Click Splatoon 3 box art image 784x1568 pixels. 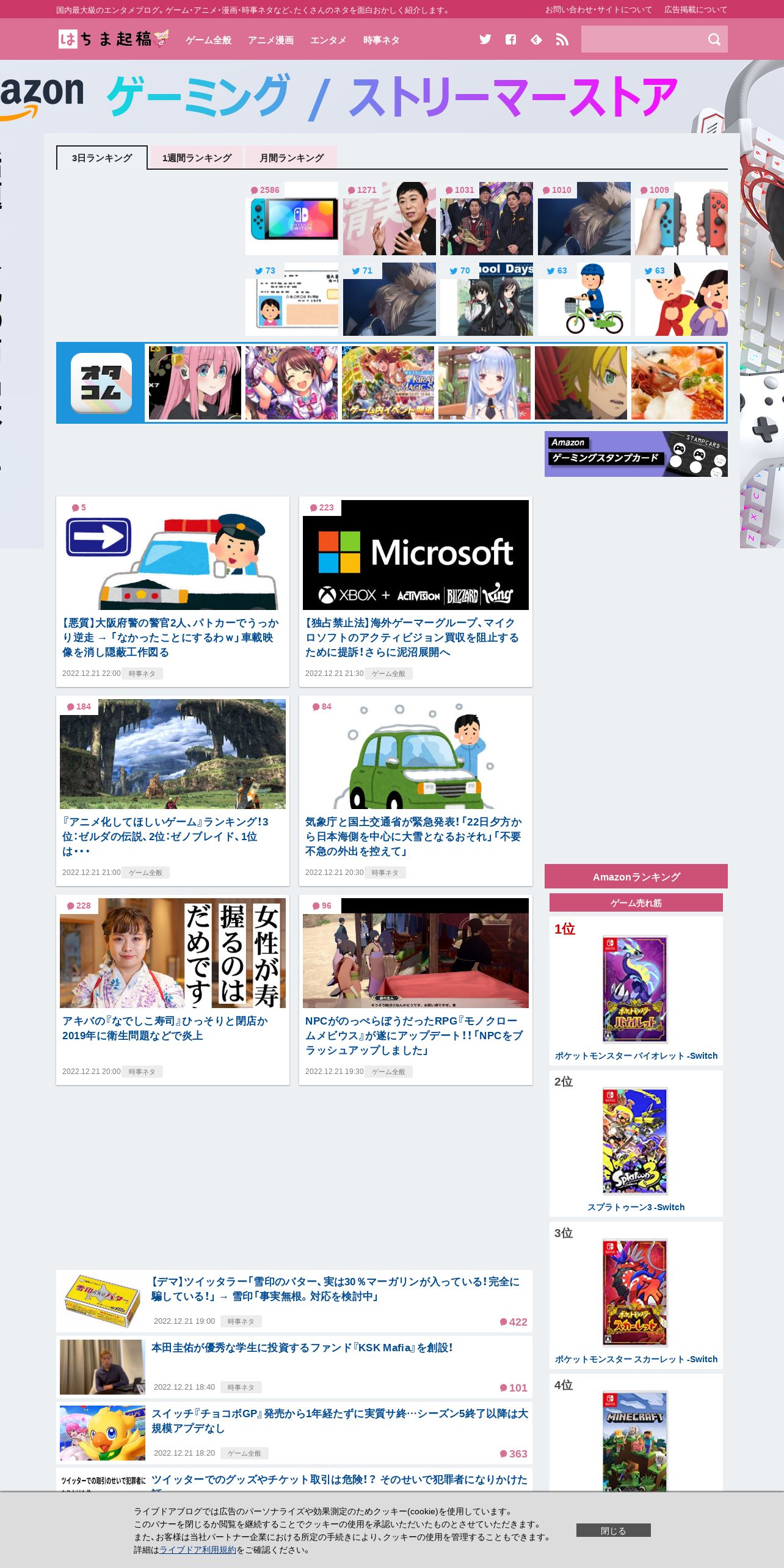coord(635,1141)
